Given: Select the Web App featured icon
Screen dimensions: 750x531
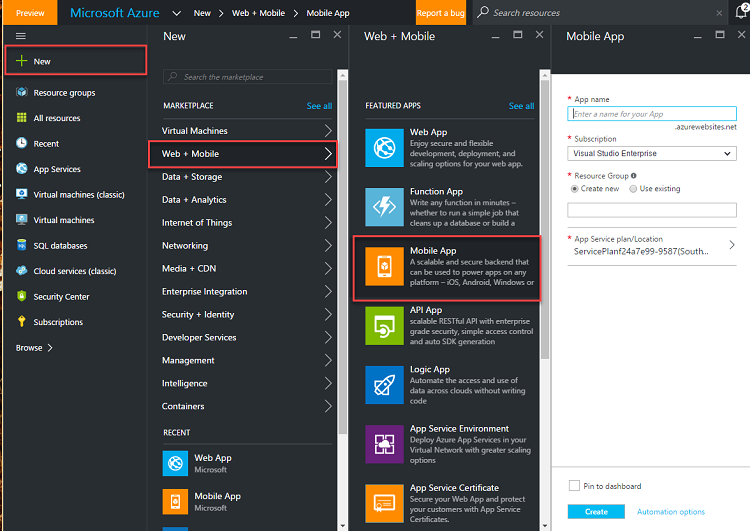Looking at the screenshot, I should pyautogui.click(x=384, y=148).
